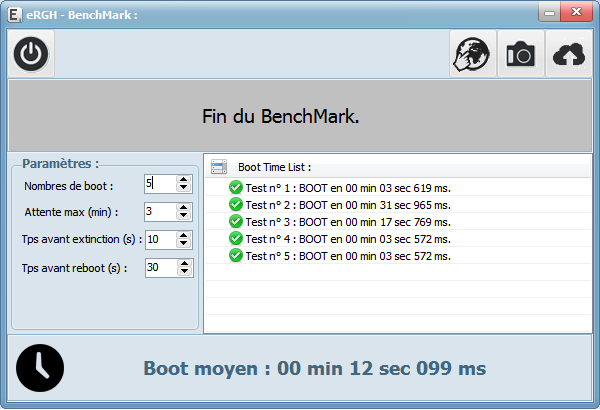Click the power button icon

pos(32,55)
